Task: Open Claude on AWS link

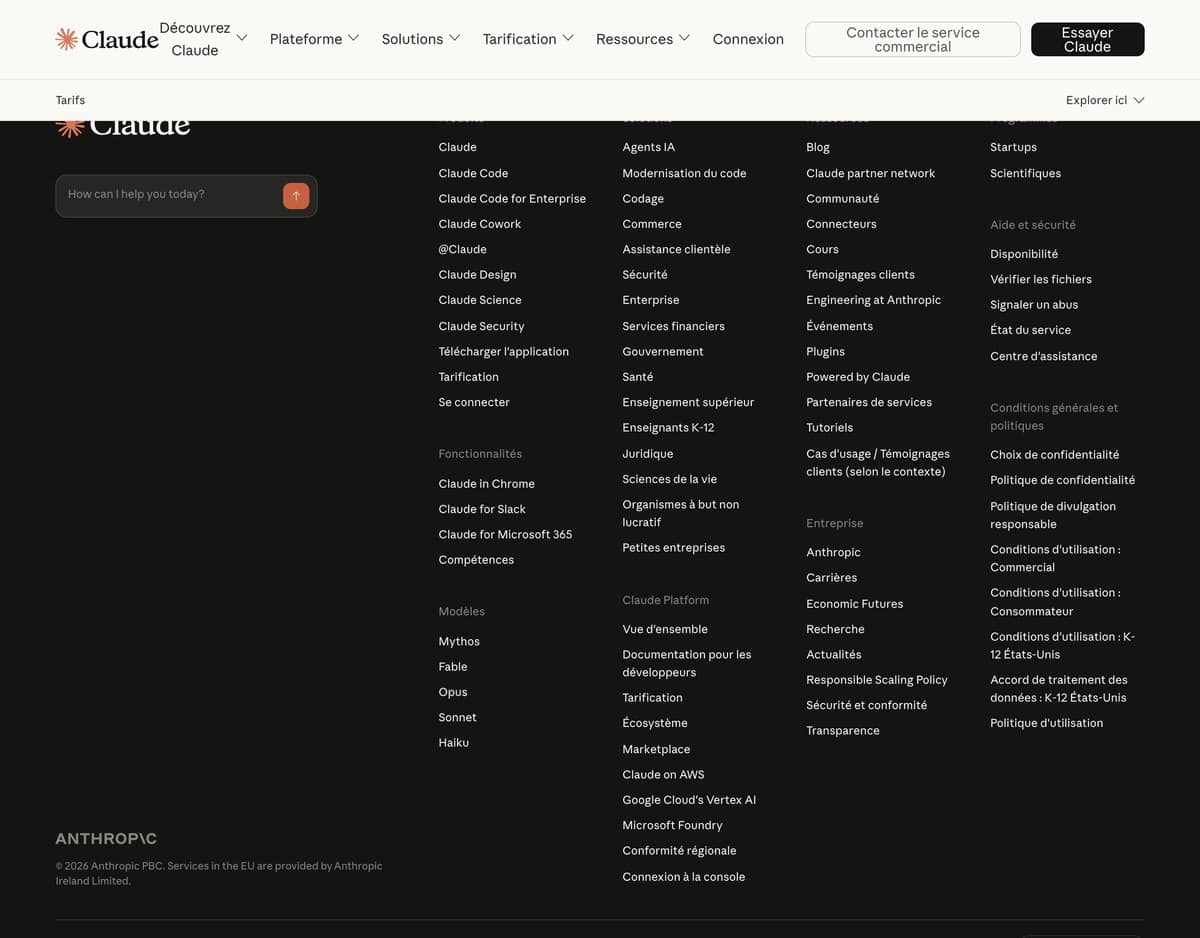Action: (x=663, y=774)
